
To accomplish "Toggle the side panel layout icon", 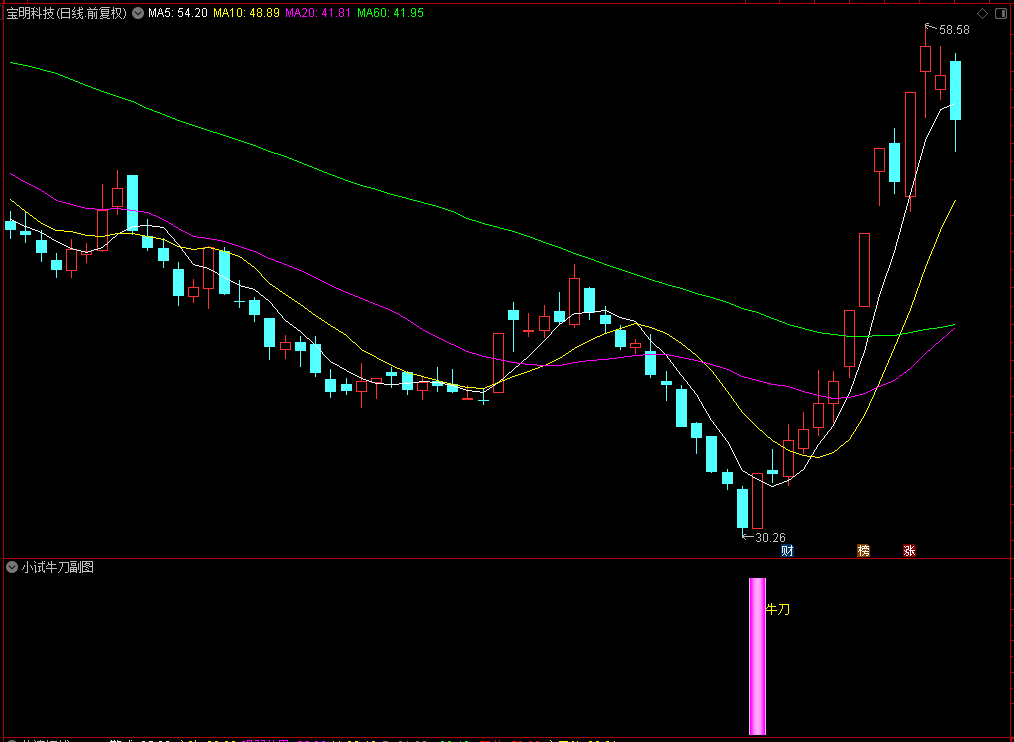I will pyautogui.click(x=1000, y=14).
